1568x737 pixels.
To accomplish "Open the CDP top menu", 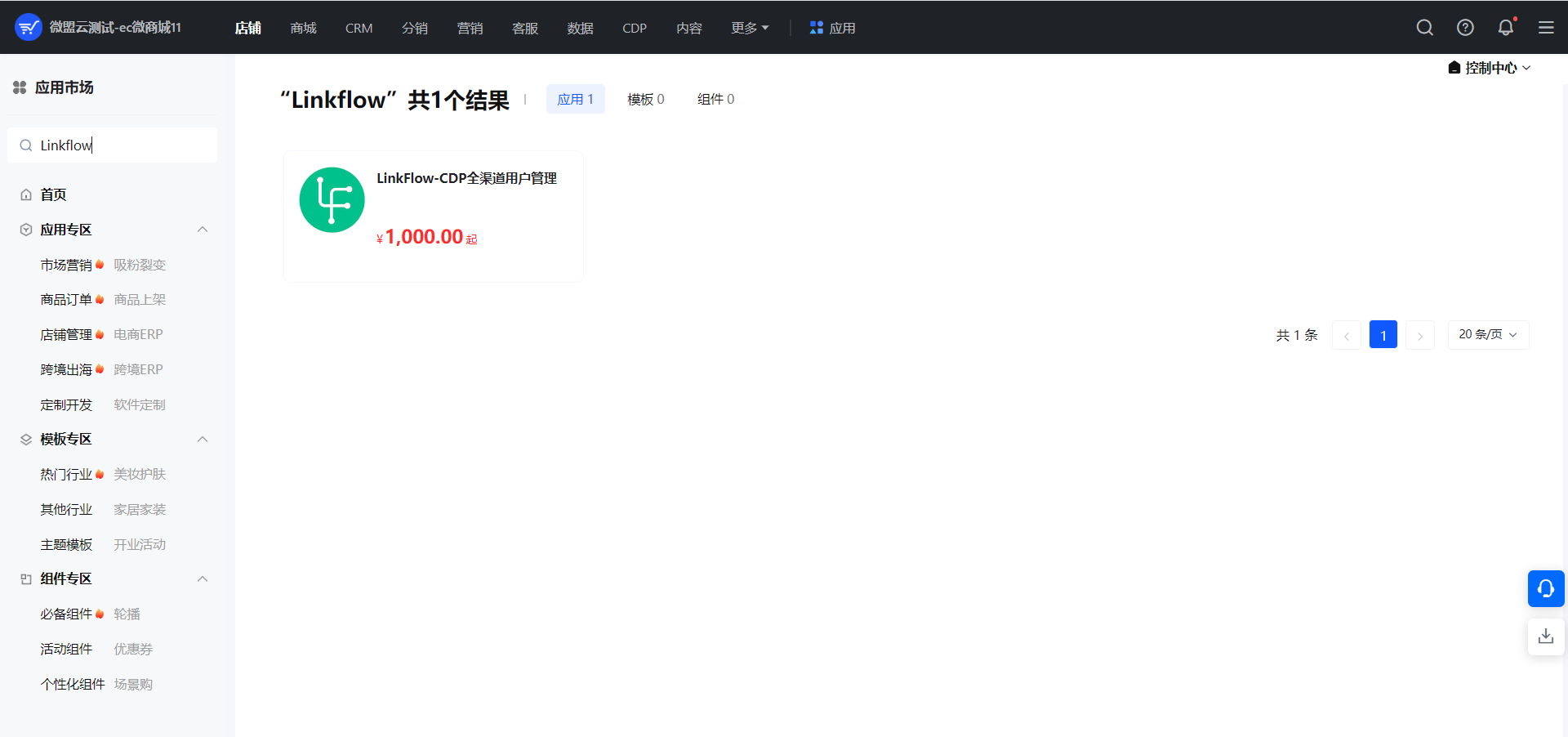I will point(635,28).
